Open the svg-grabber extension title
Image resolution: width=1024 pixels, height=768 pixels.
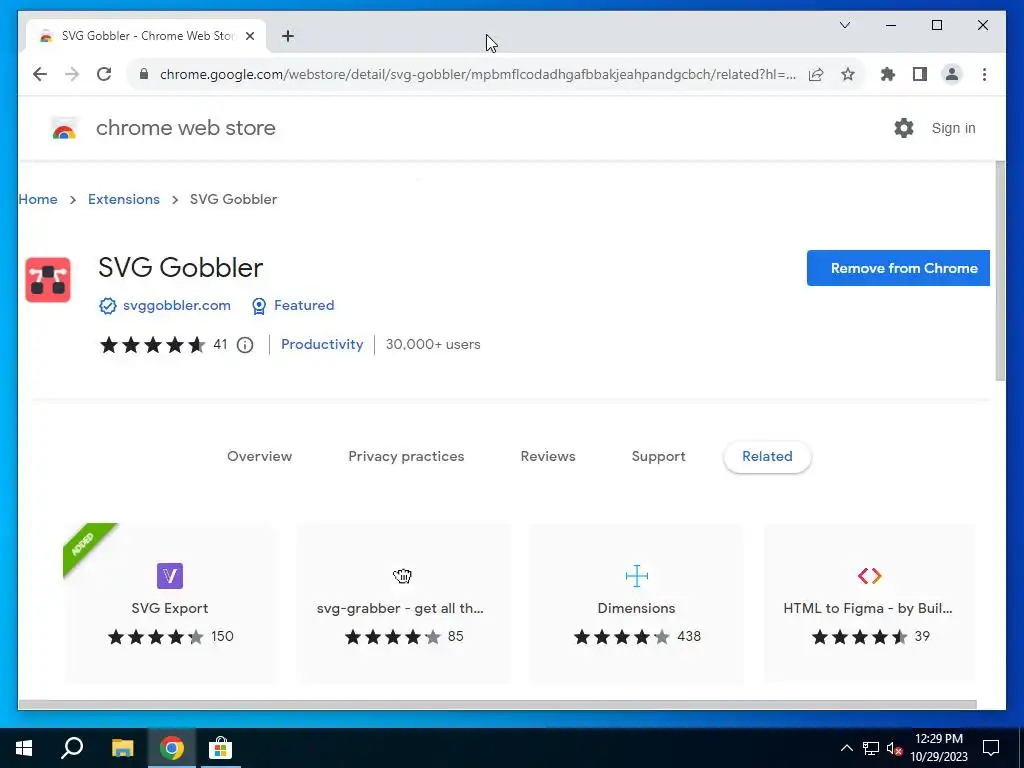tap(400, 608)
